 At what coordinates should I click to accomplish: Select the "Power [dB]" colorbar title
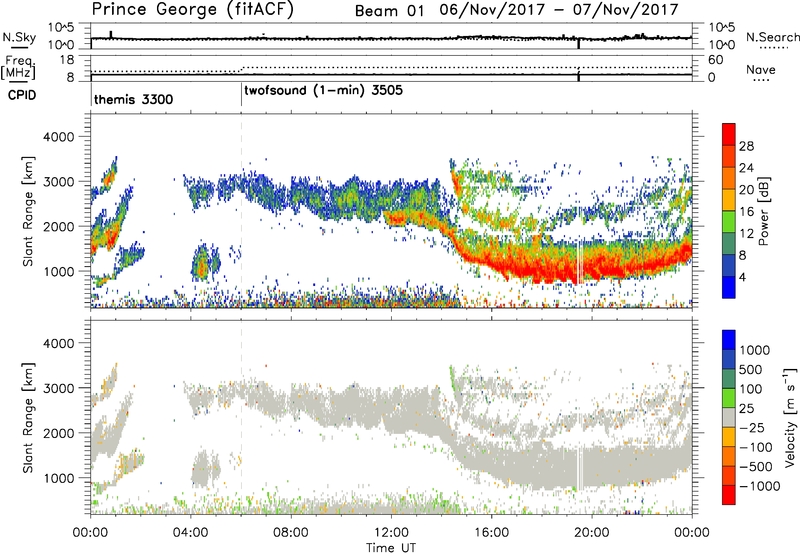click(764, 211)
